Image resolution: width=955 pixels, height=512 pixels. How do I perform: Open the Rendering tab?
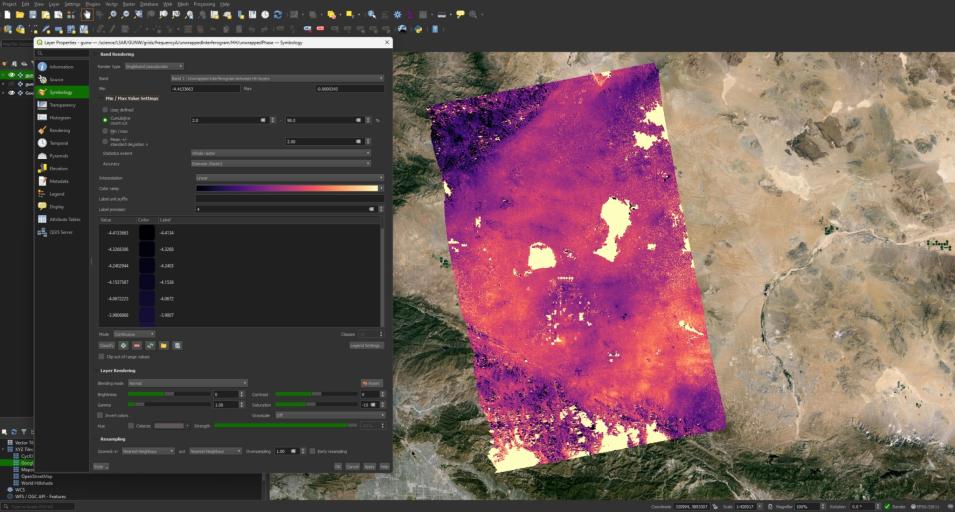point(62,130)
